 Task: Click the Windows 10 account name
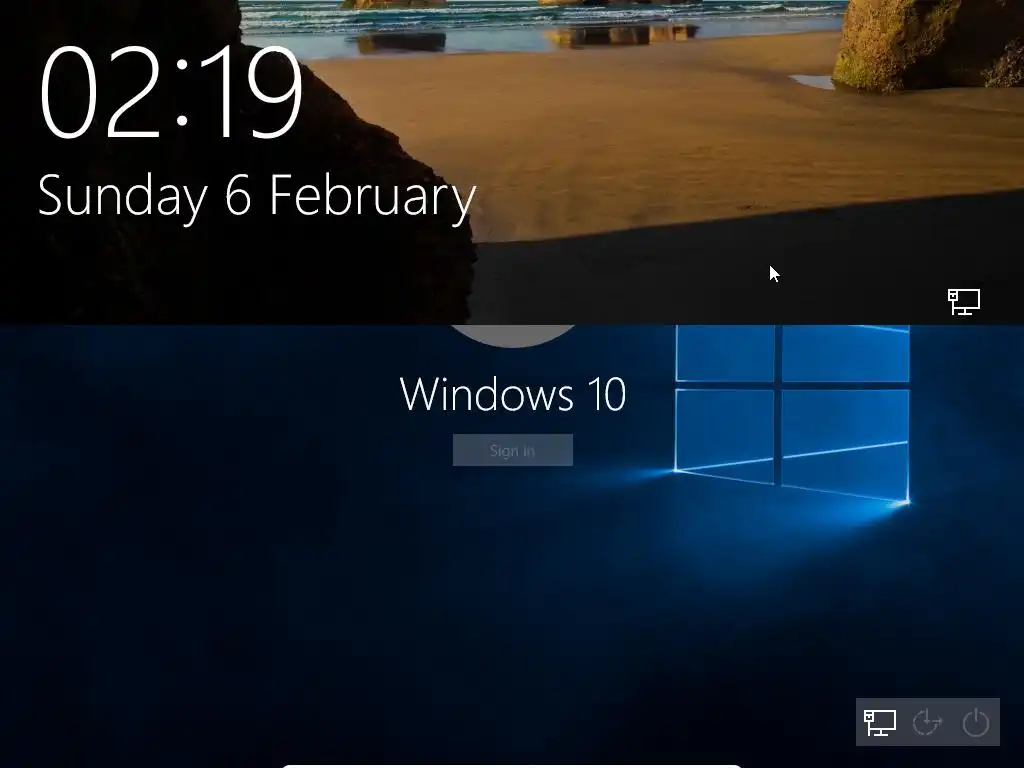[x=513, y=394]
